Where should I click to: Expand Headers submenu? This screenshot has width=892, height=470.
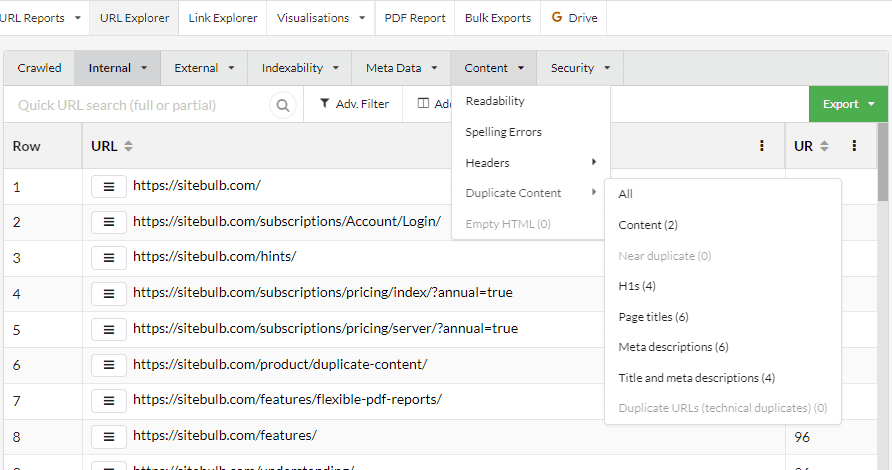point(531,163)
